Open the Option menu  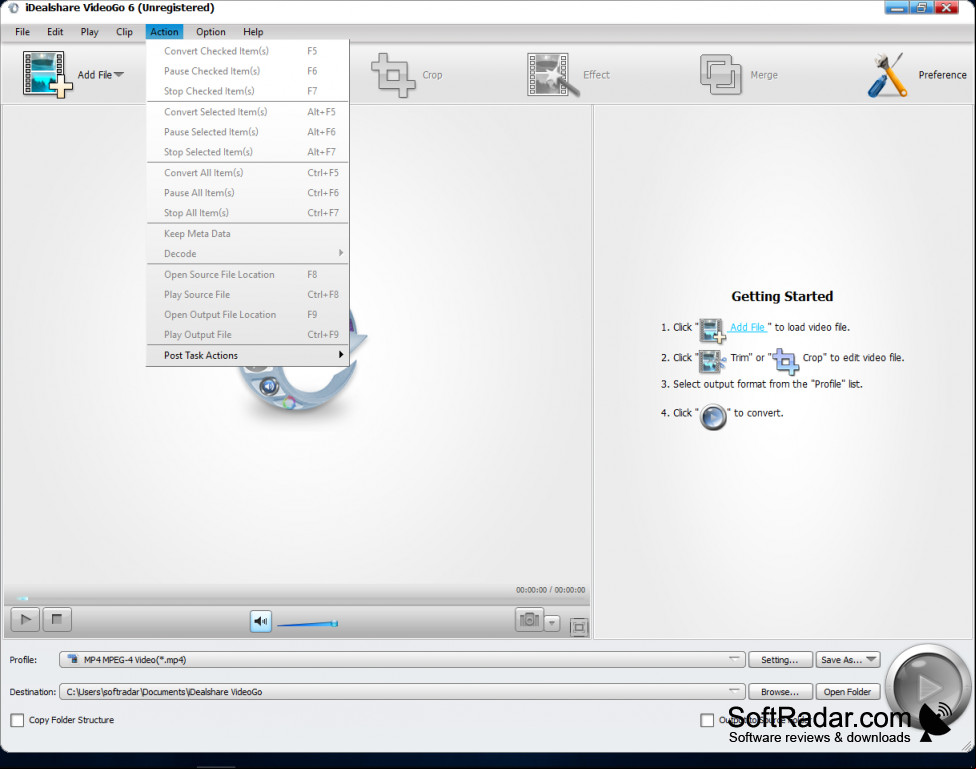point(211,32)
